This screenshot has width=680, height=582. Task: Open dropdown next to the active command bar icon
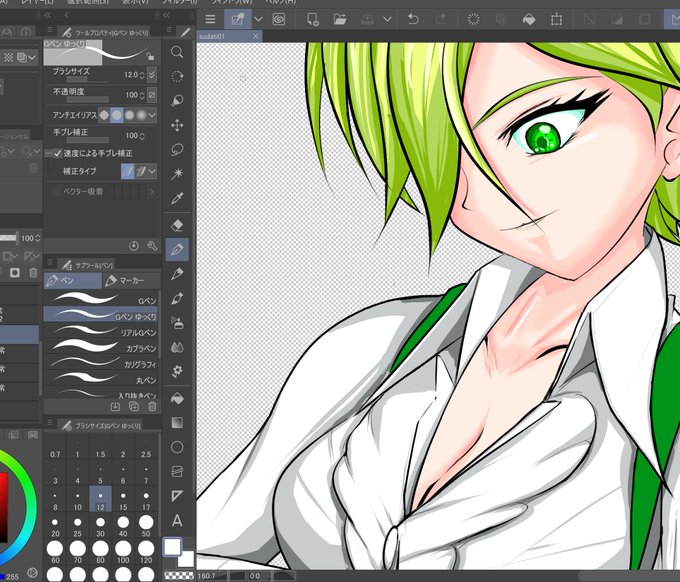pyautogui.click(x=258, y=19)
